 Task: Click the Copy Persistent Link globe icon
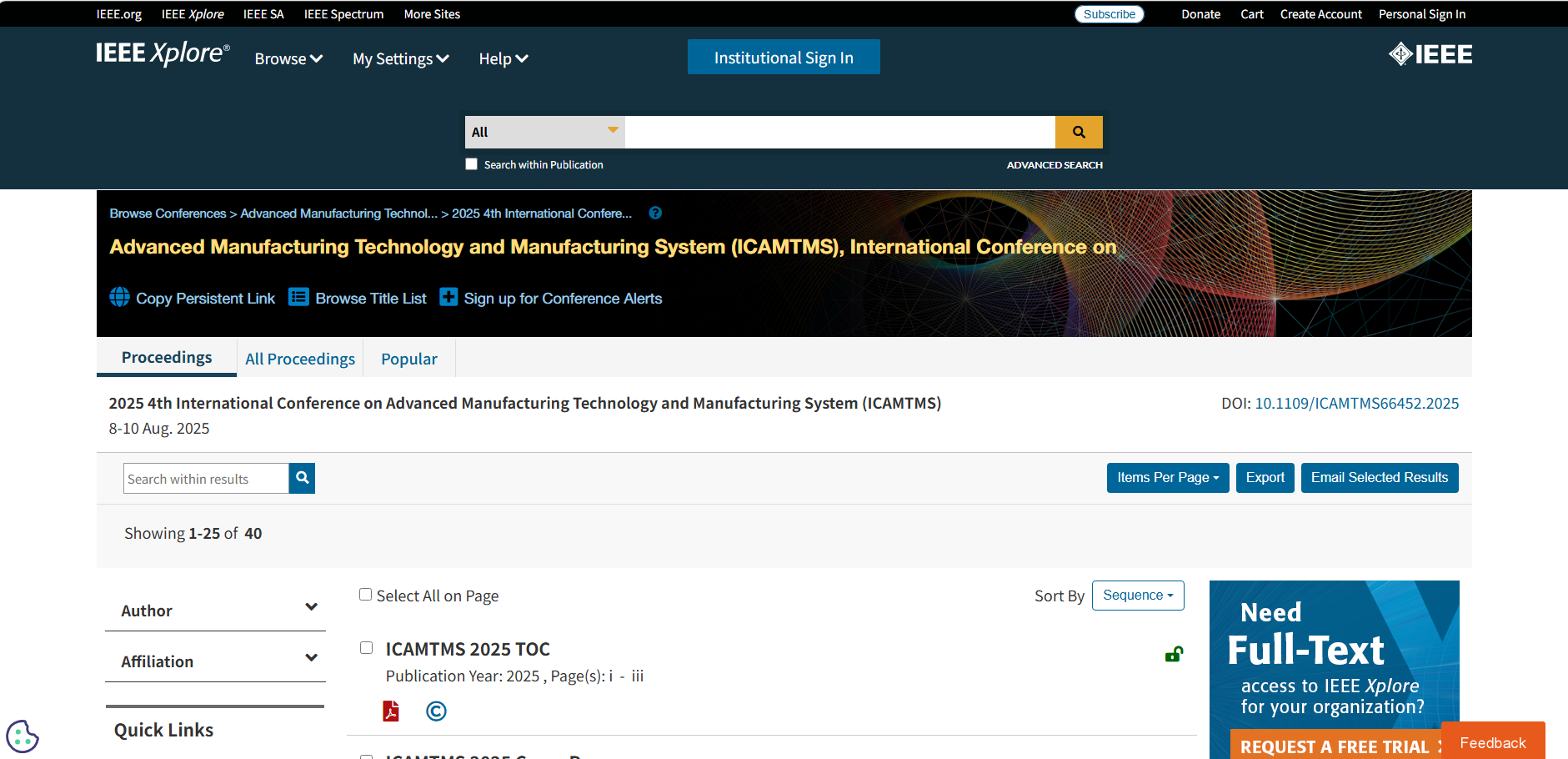[119, 298]
